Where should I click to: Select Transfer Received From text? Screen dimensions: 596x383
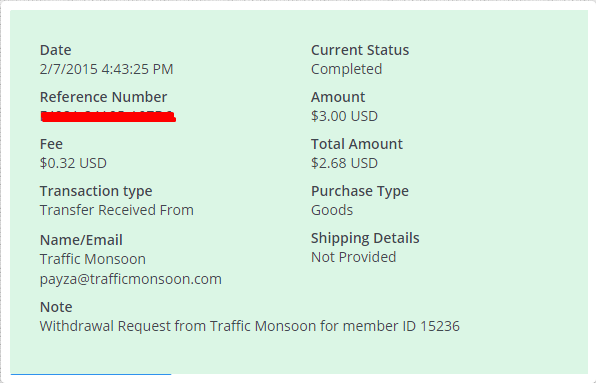tap(117, 210)
